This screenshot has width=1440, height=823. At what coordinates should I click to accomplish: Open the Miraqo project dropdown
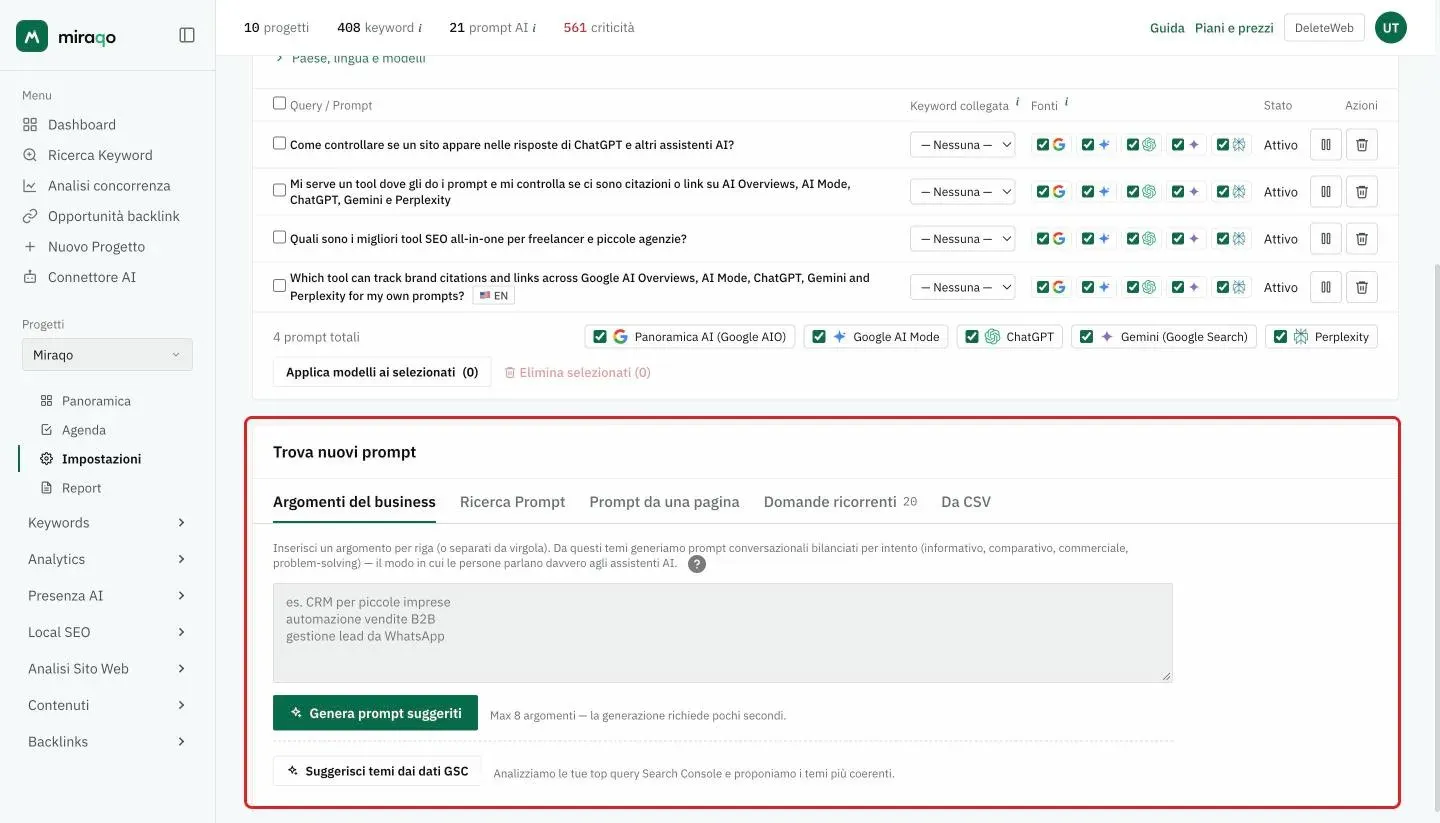107,355
